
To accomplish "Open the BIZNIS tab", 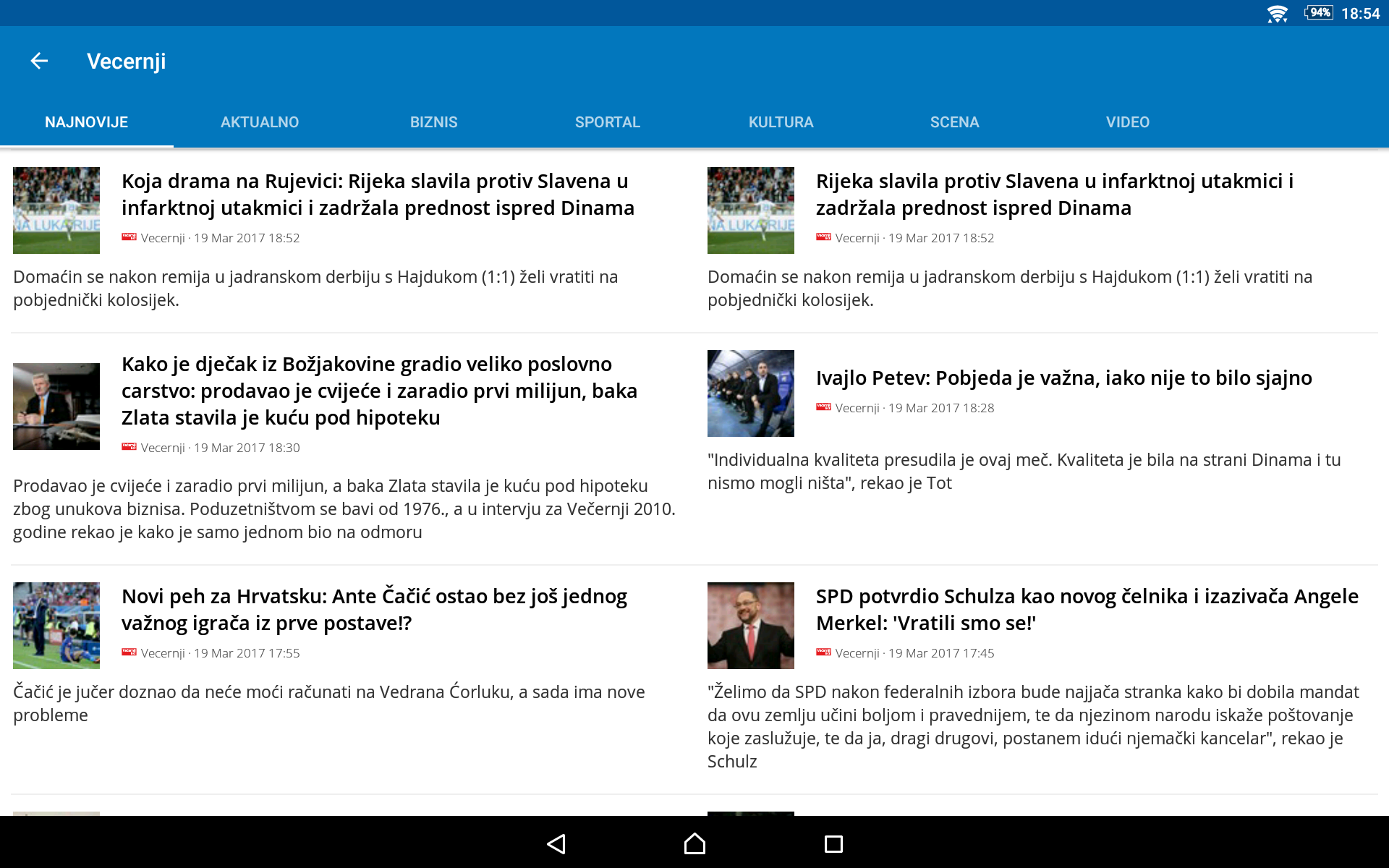I will click(433, 122).
